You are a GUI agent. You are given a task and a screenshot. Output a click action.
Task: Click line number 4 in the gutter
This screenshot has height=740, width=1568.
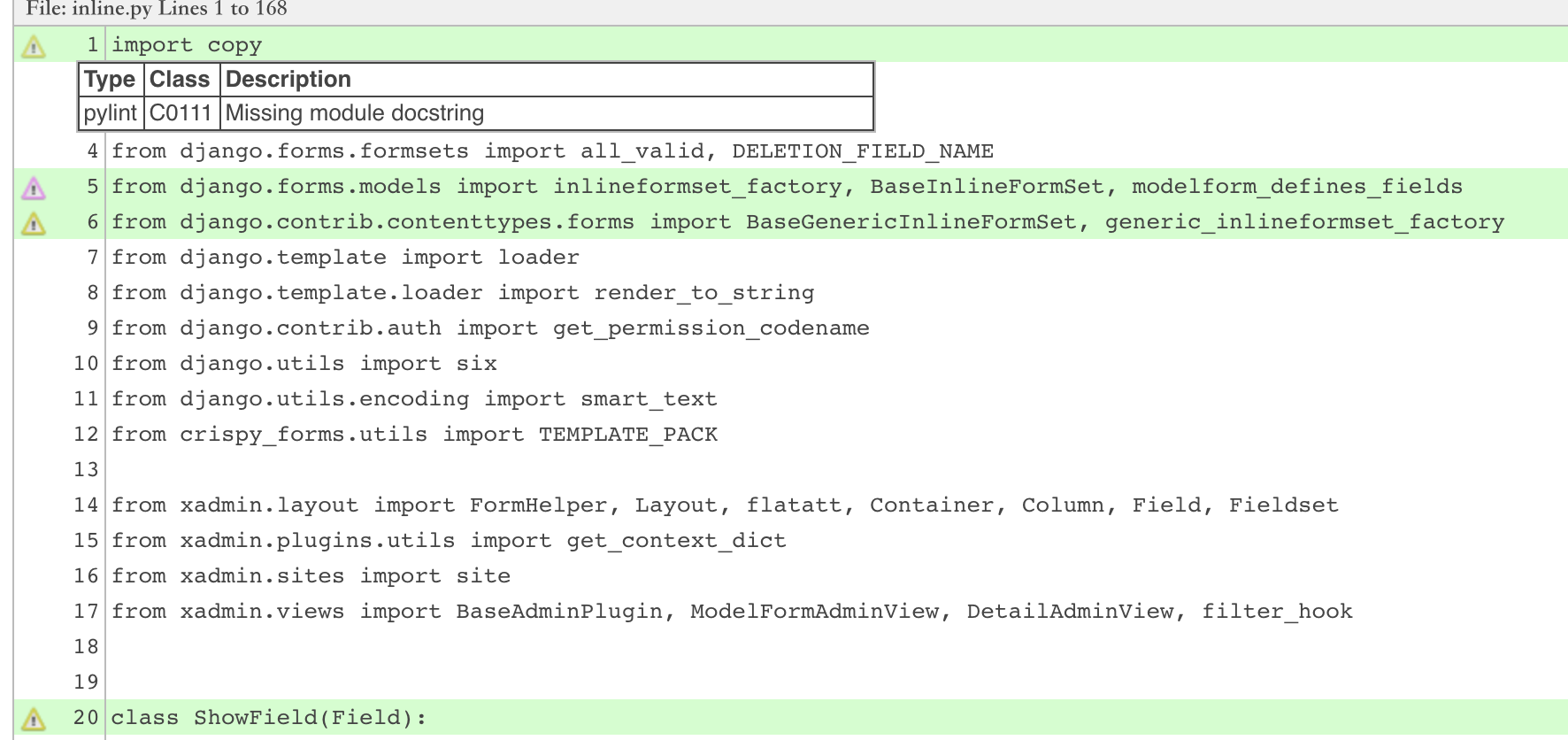[92, 151]
